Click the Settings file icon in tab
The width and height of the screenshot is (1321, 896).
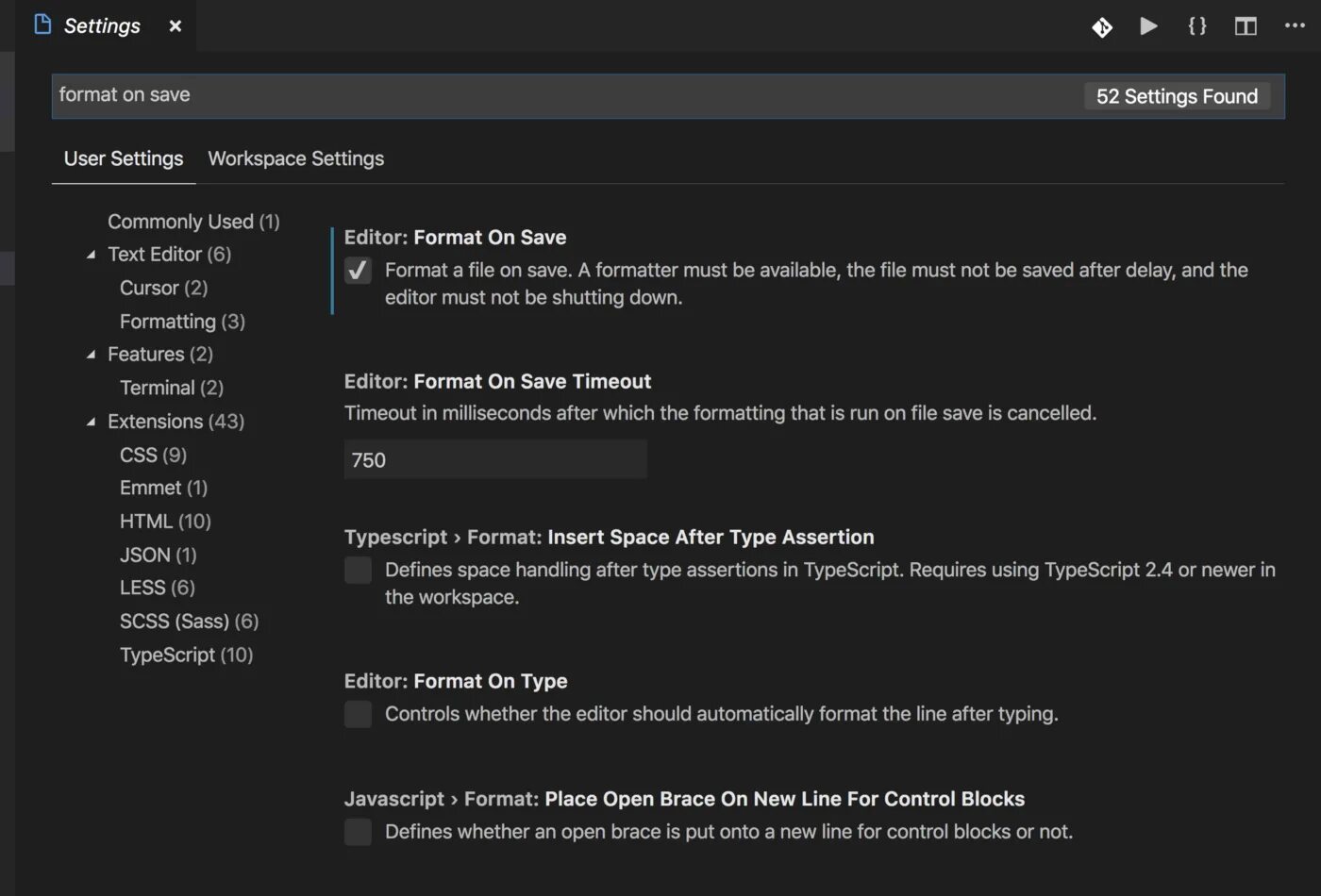pos(42,25)
